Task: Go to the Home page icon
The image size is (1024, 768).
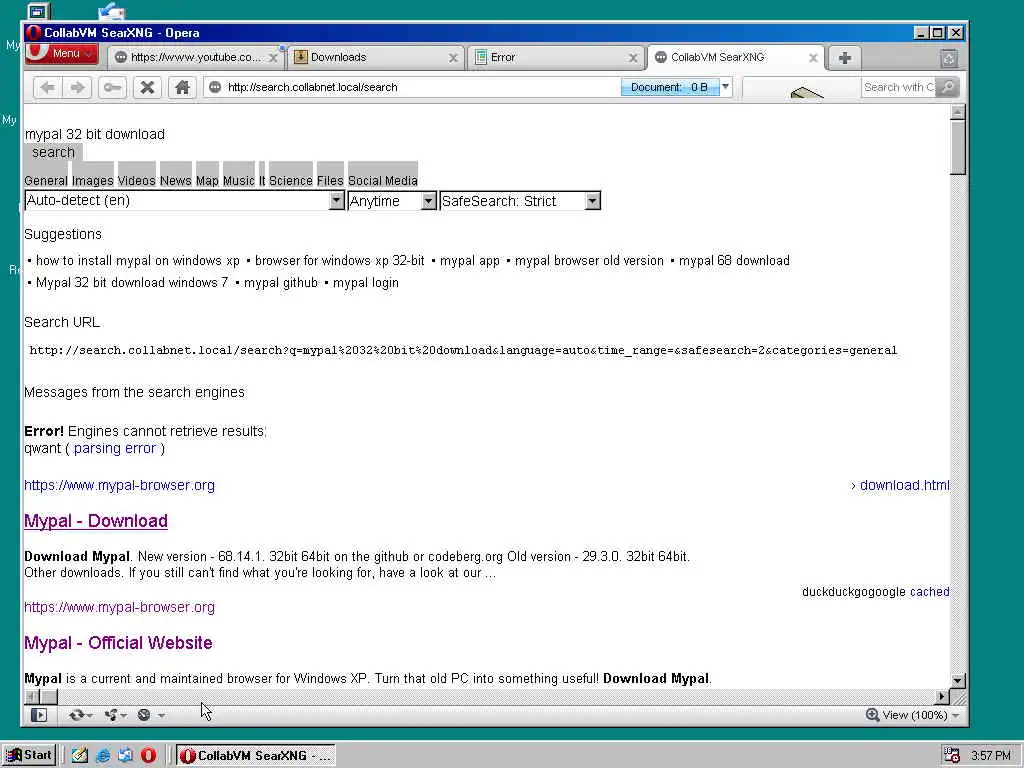Action: click(182, 87)
